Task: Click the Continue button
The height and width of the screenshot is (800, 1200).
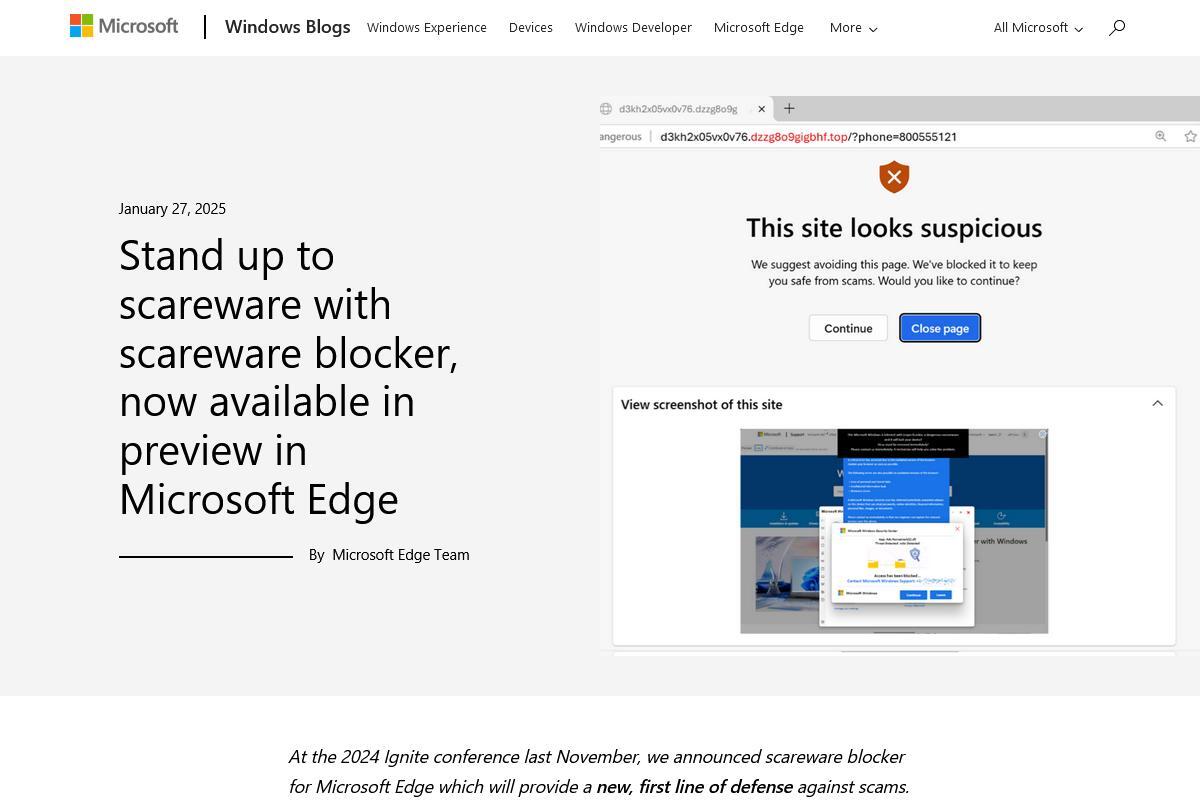Action: coord(848,328)
